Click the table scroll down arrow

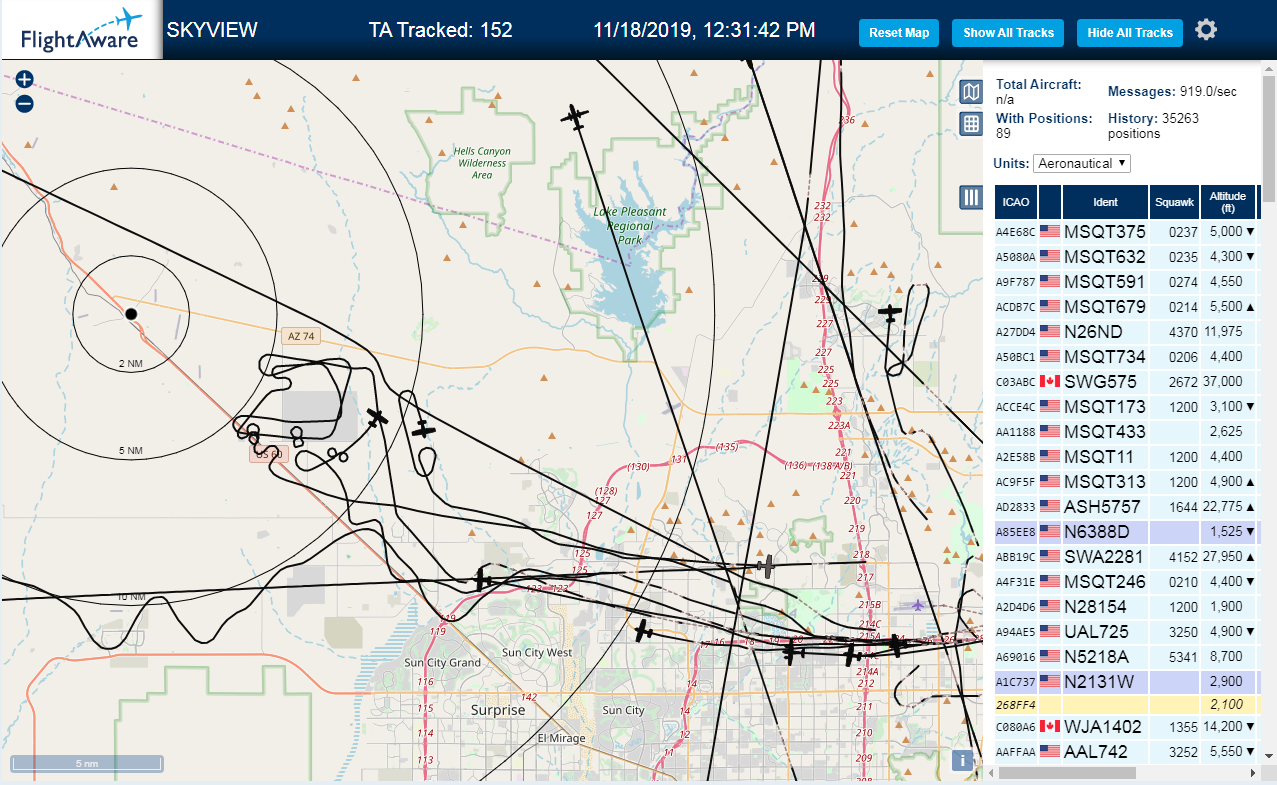point(1269,756)
